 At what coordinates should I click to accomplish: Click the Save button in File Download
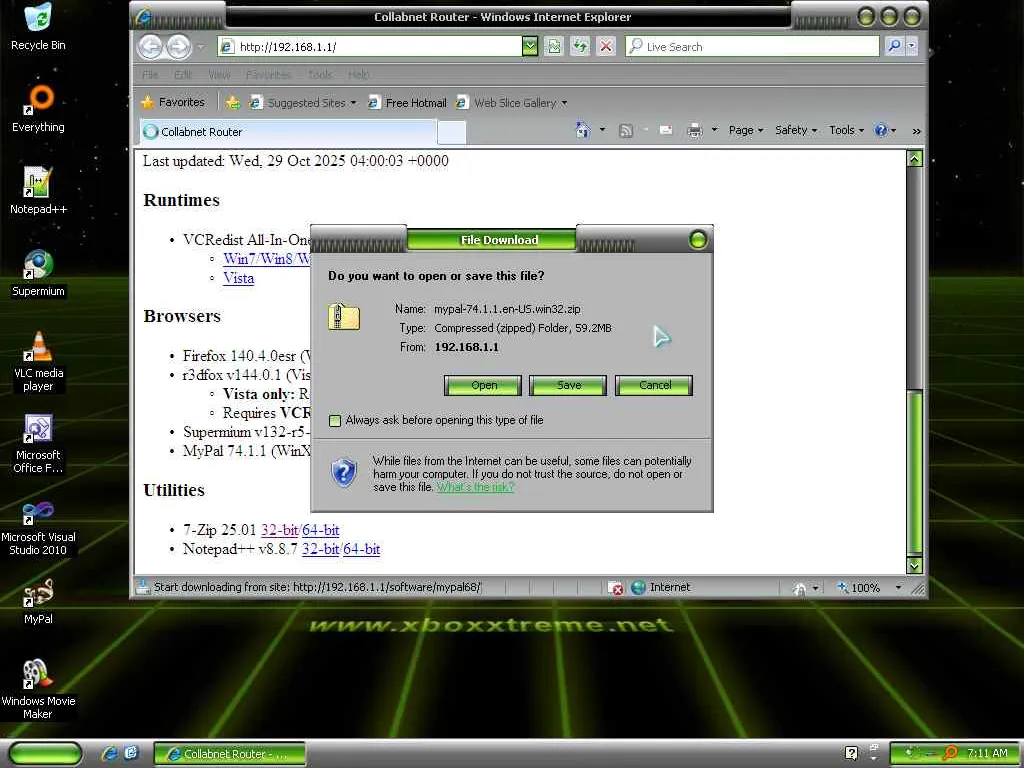coord(568,385)
